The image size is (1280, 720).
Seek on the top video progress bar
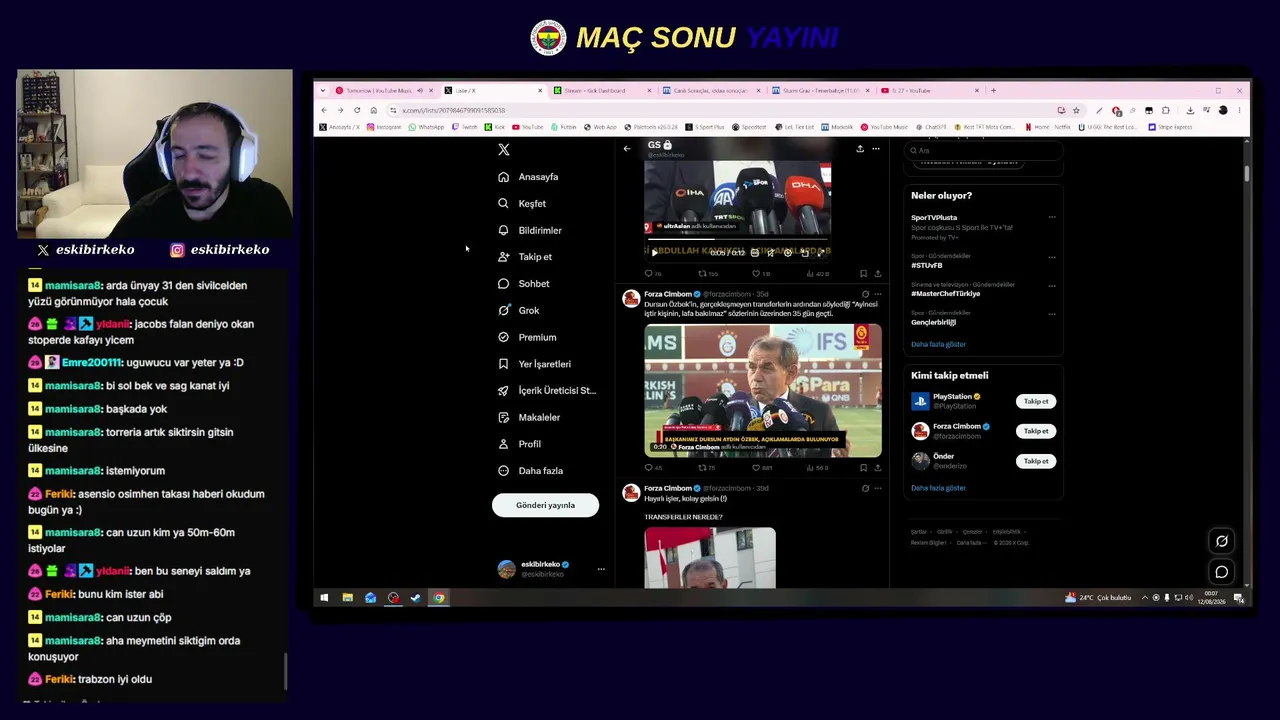click(738, 240)
